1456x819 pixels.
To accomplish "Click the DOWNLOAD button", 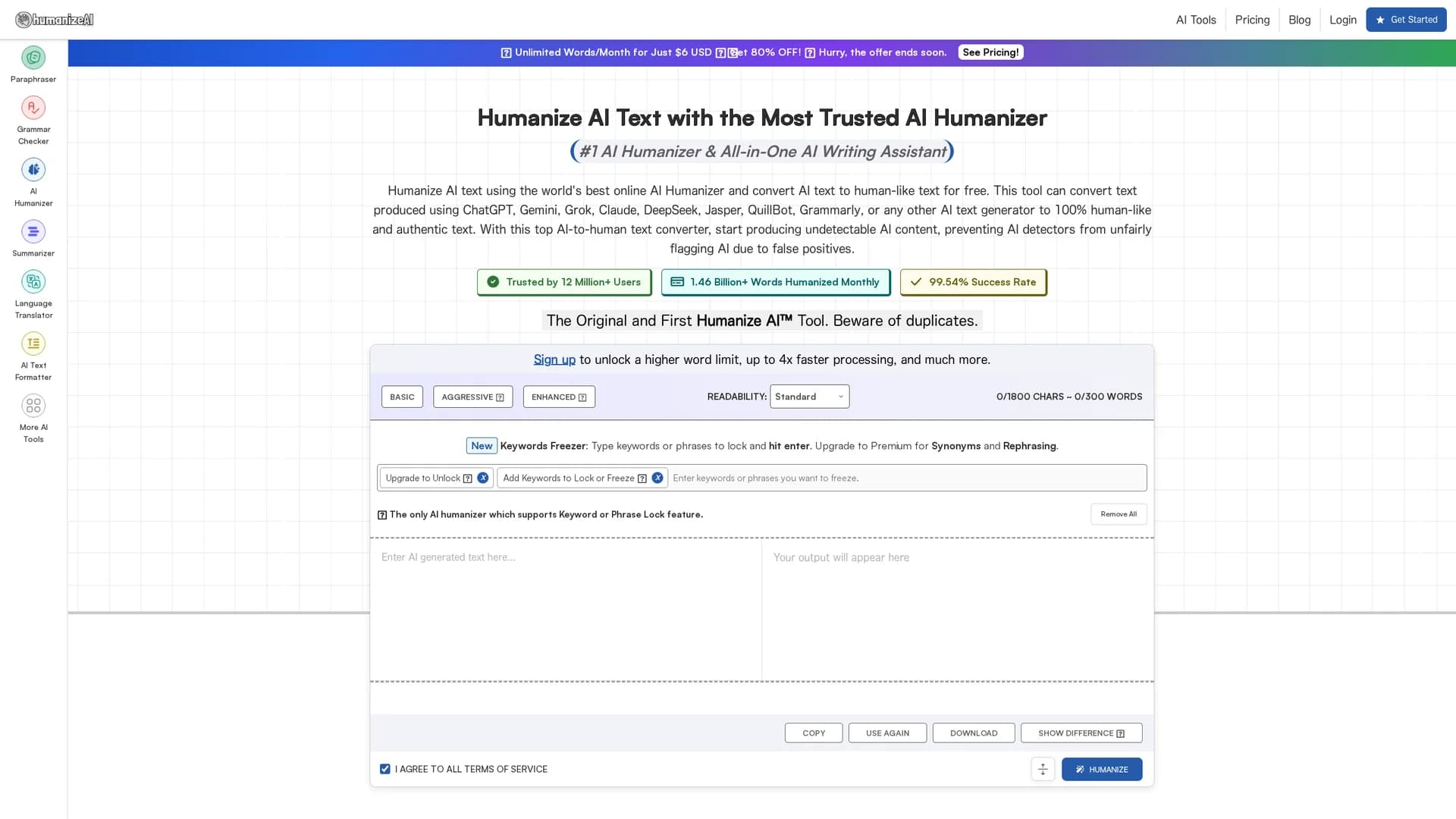I will pos(974,733).
